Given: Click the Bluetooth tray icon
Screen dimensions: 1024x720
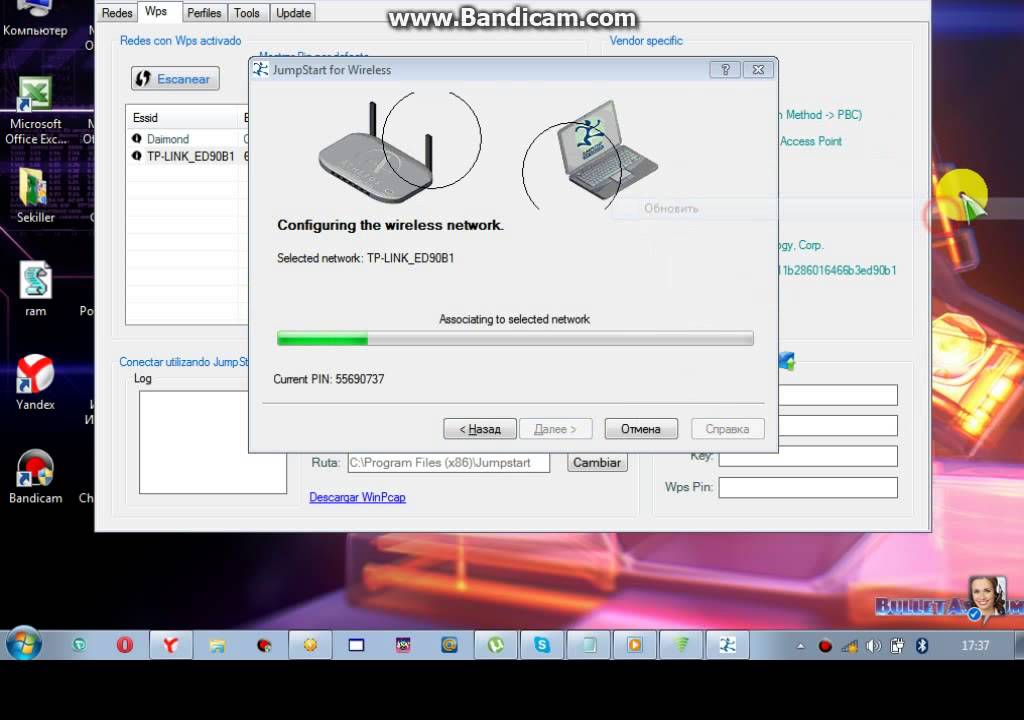Looking at the screenshot, I should click(921, 646).
